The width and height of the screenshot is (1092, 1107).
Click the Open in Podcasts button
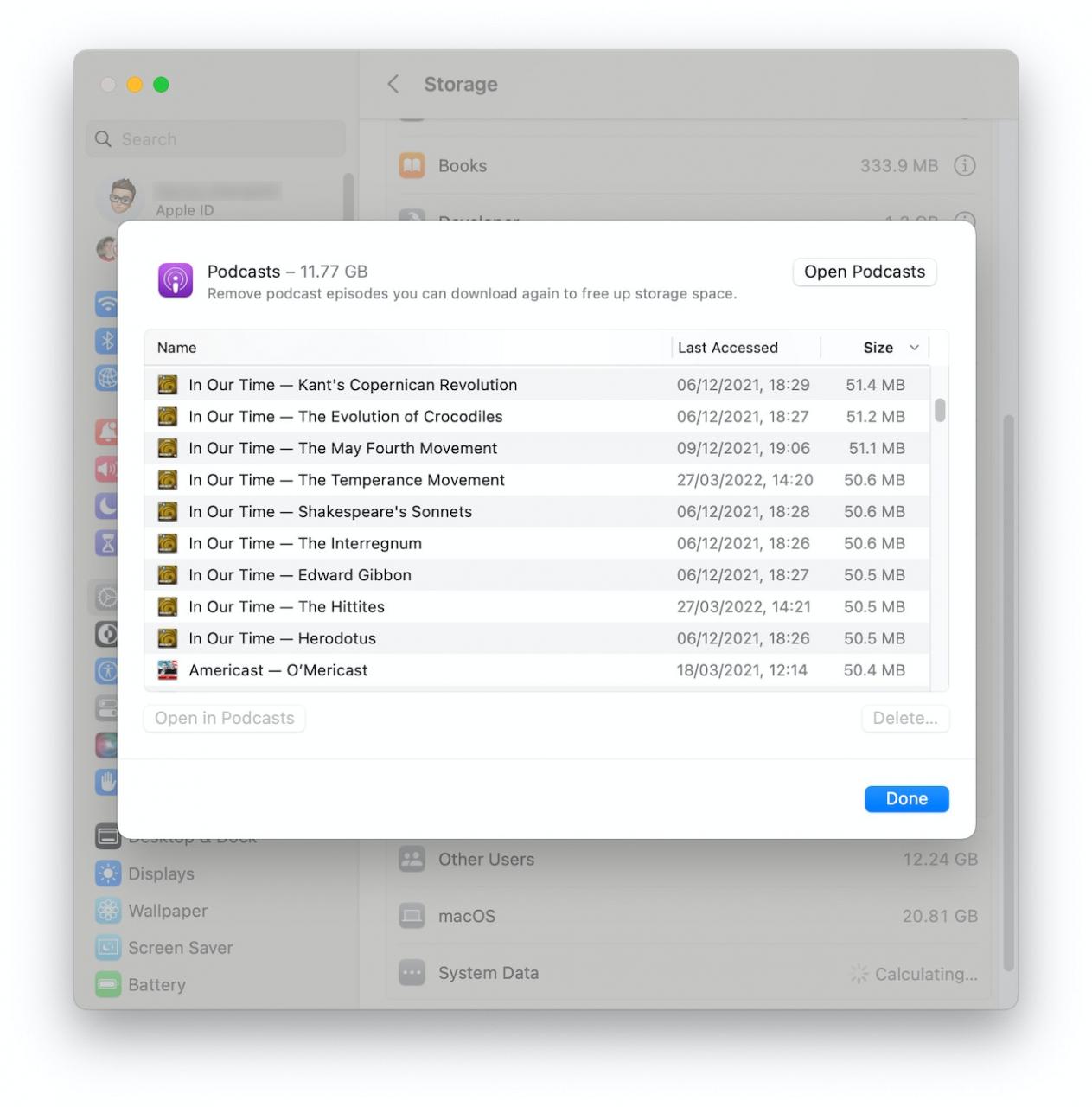(x=224, y=718)
